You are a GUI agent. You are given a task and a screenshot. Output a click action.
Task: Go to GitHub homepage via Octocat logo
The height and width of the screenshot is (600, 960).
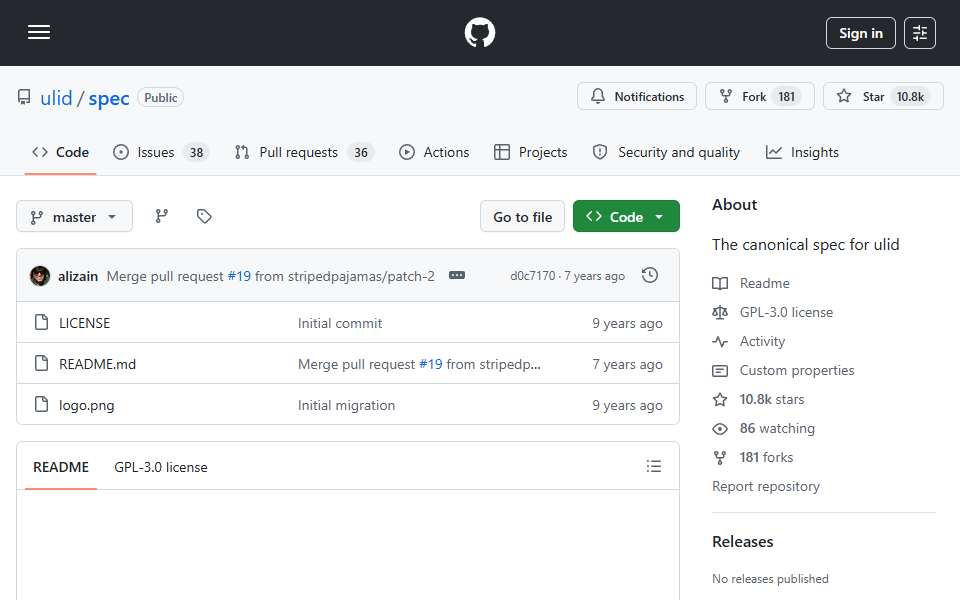click(479, 32)
